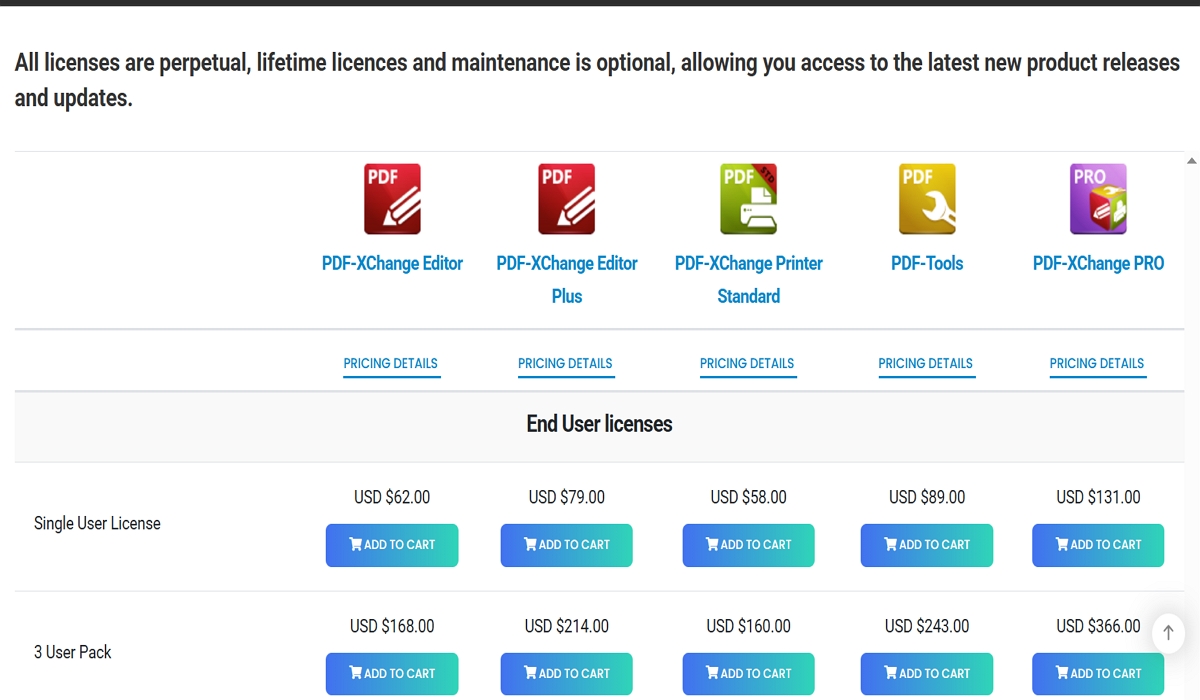Open the PDF-XChange Editor product link
This screenshot has width=1200, height=700.
point(392,263)
